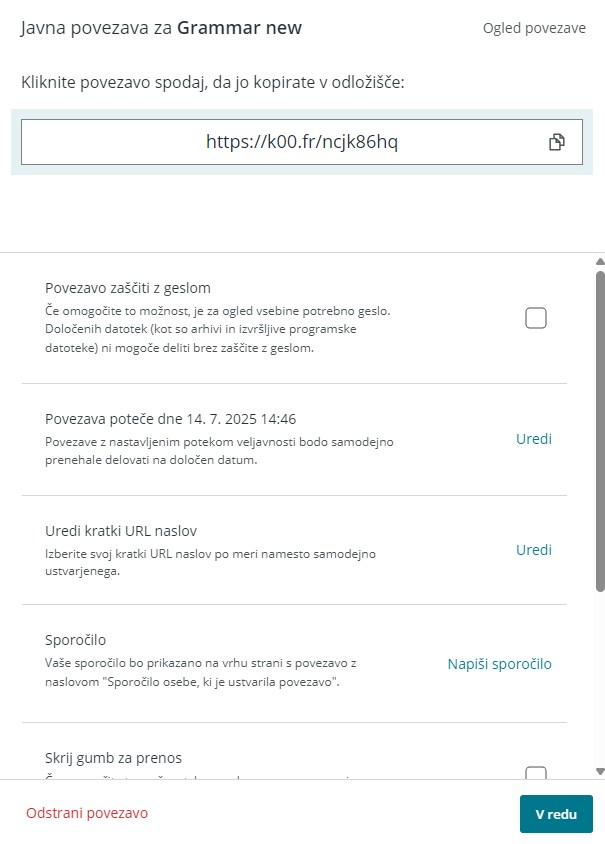Click Uredi next to link expiration date

(x=533, y=439)
